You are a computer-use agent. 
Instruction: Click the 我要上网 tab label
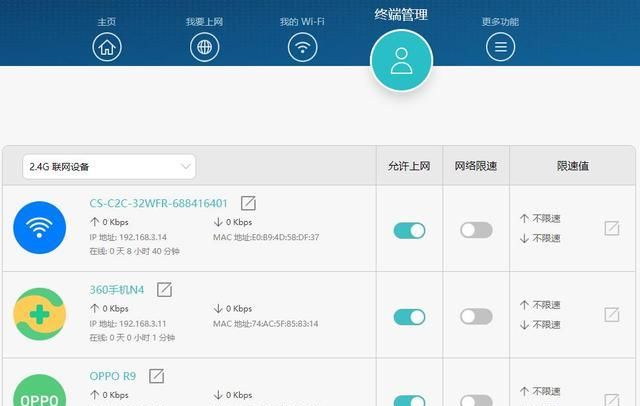point(204,22)
